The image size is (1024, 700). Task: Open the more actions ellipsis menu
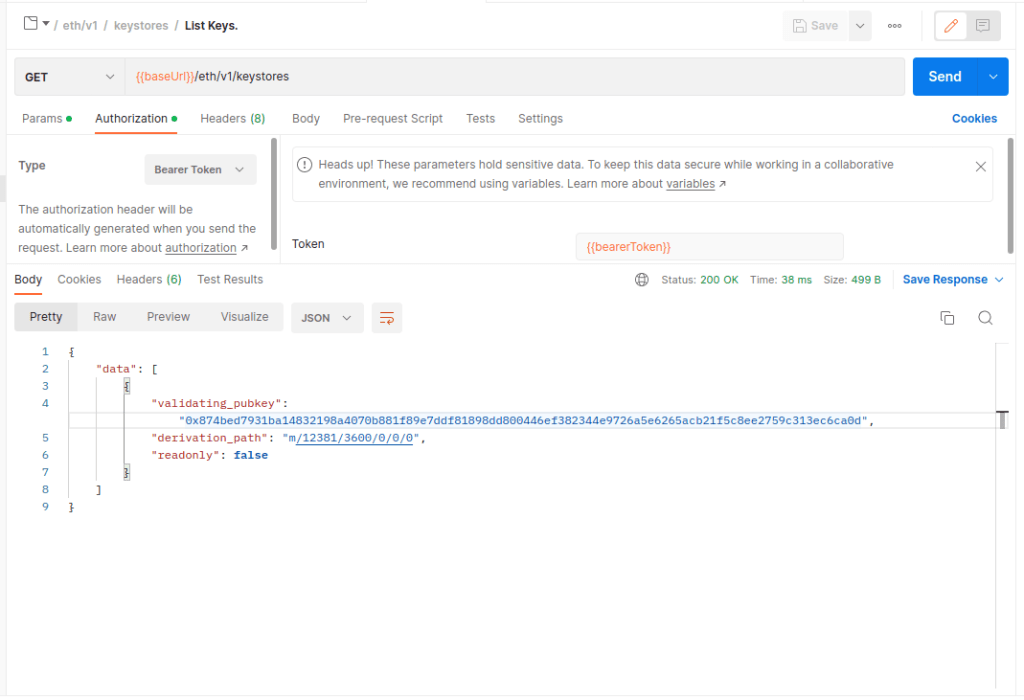pos(893,25)
